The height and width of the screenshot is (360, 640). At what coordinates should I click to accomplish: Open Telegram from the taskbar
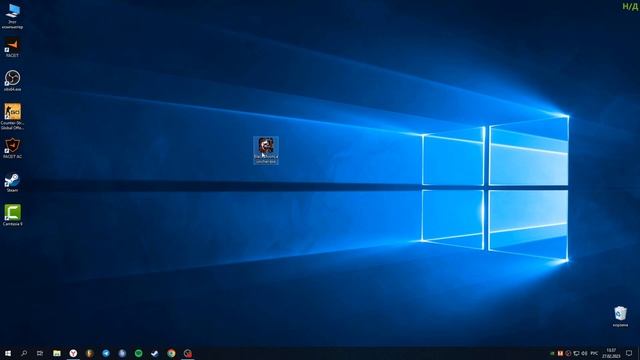pyautogui.click(x=106, y=353)
